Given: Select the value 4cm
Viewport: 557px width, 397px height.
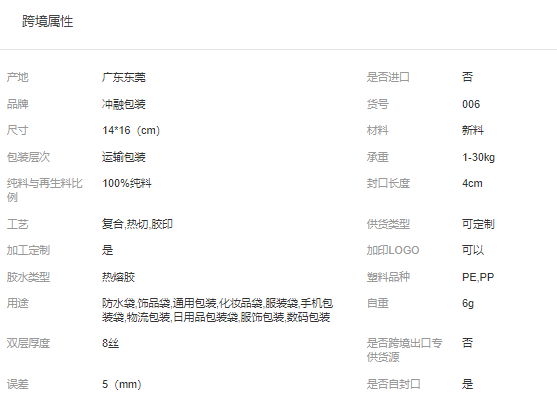Looking at the screenshot, I should [472, 183].
